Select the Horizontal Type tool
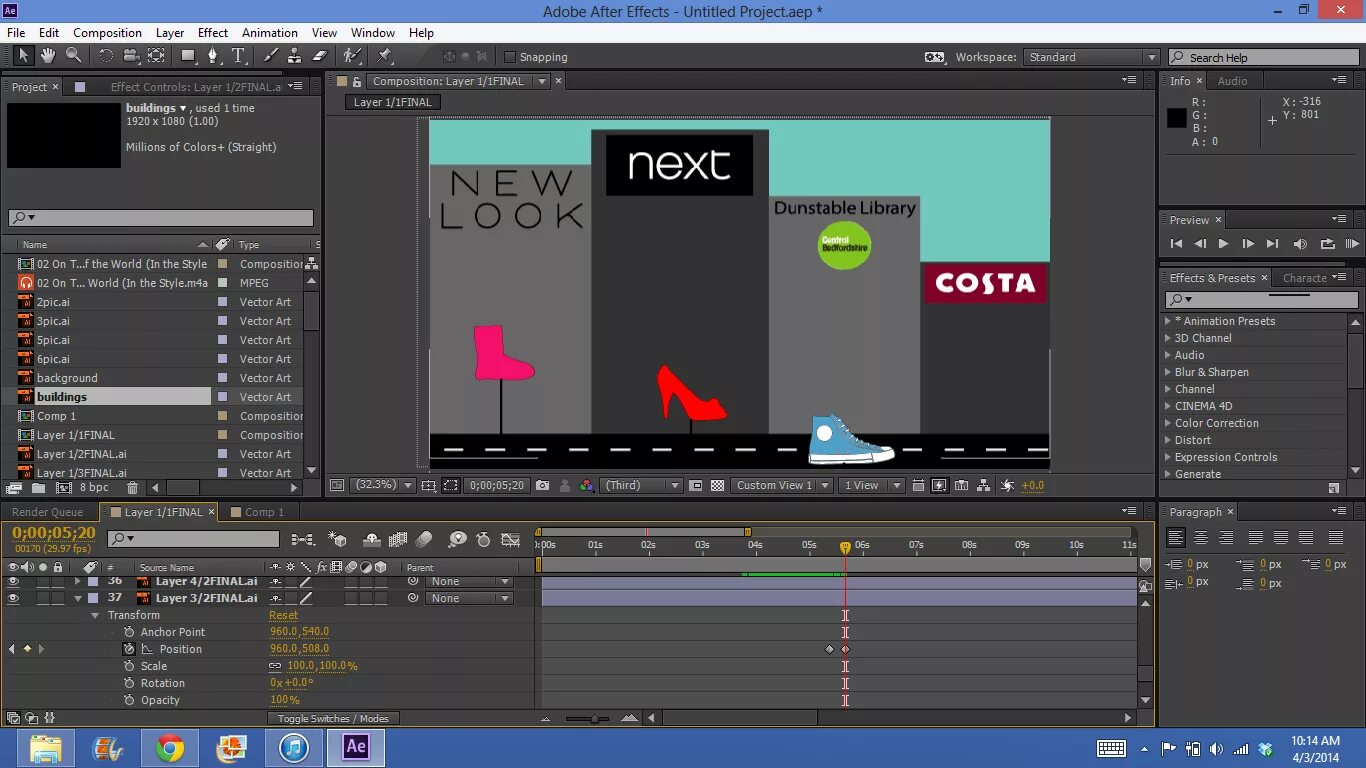The height and width of the screenshot is (768, 1366). [x=239, y=56]
